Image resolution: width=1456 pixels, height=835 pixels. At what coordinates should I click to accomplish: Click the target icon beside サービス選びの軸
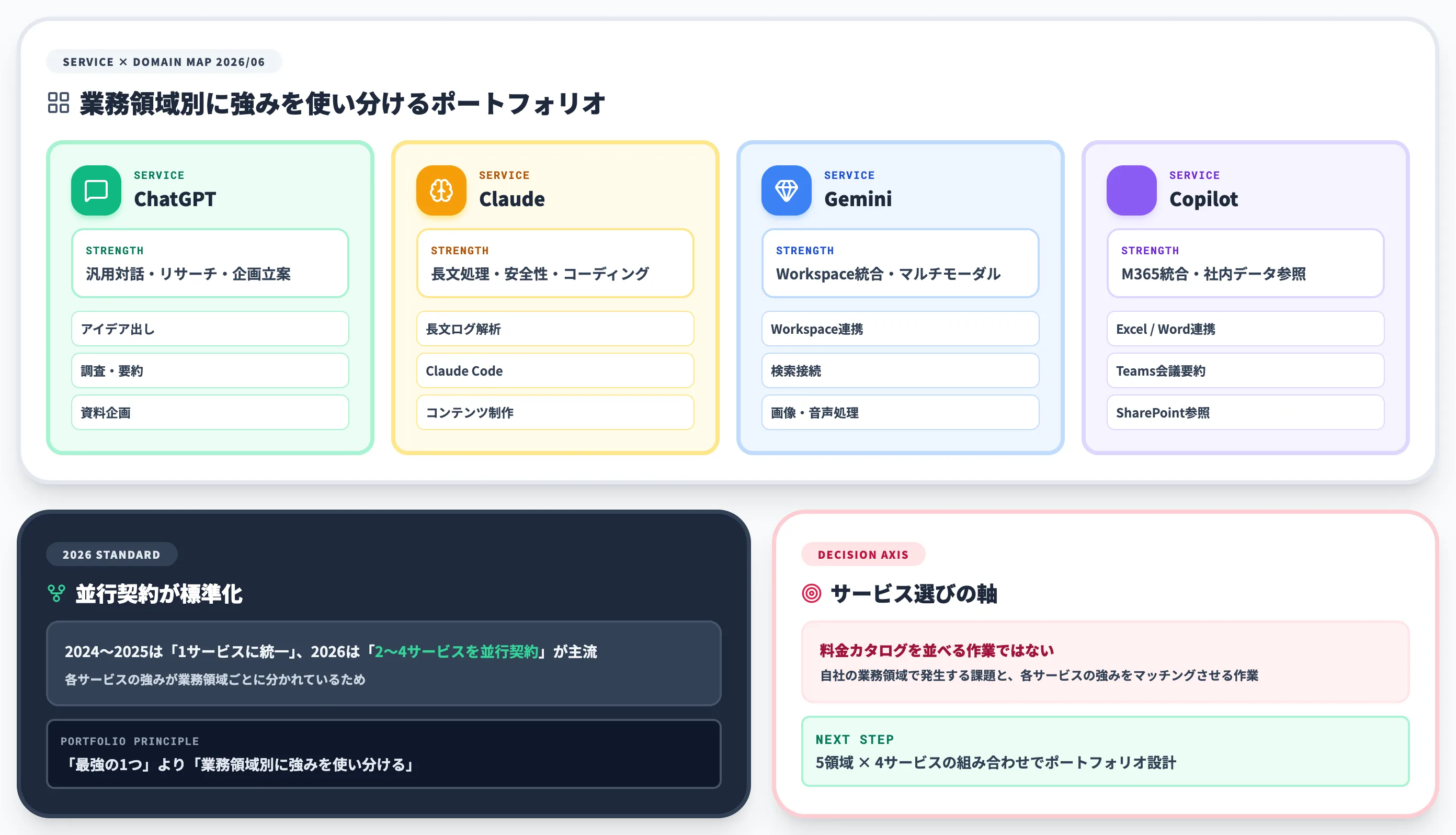click(811, 593)
